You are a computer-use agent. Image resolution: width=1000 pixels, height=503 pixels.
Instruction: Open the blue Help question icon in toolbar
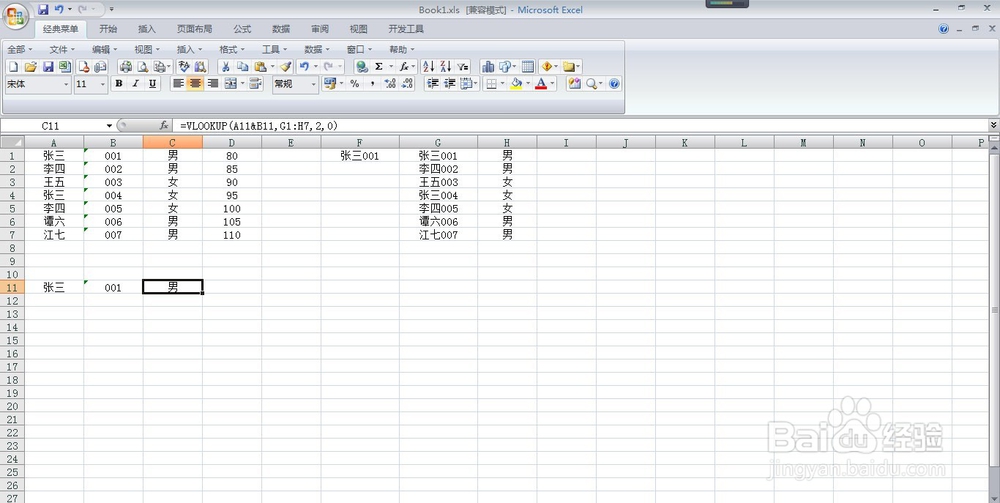tap(614, 84)
